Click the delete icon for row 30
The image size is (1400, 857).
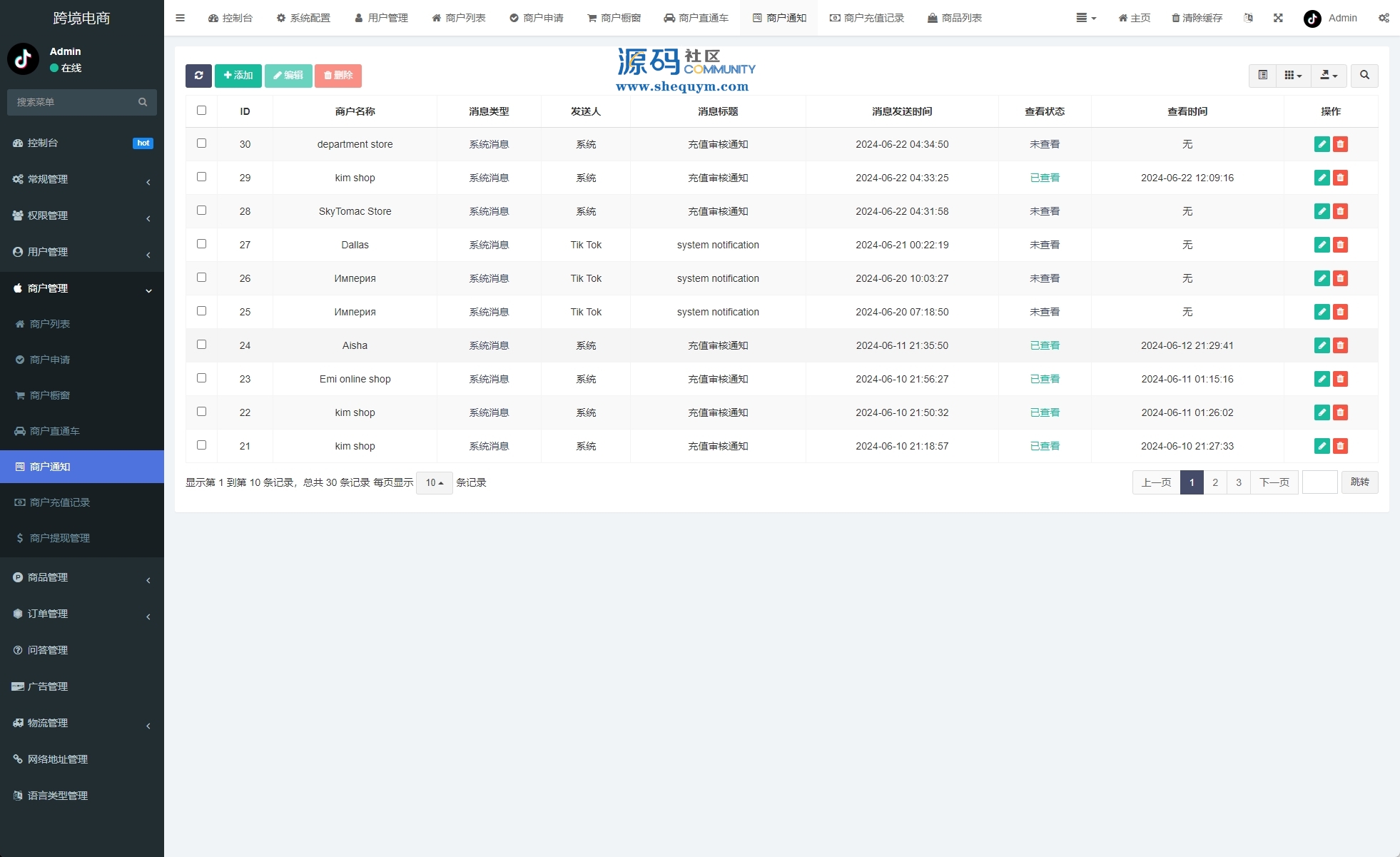[1340, 144]
